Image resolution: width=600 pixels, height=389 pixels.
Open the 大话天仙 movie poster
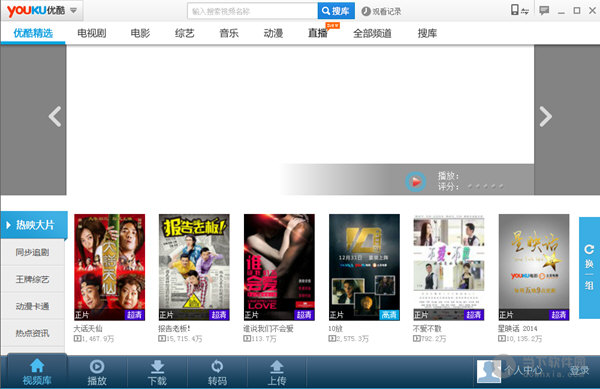pyautogui.click(x=109, y=267)
